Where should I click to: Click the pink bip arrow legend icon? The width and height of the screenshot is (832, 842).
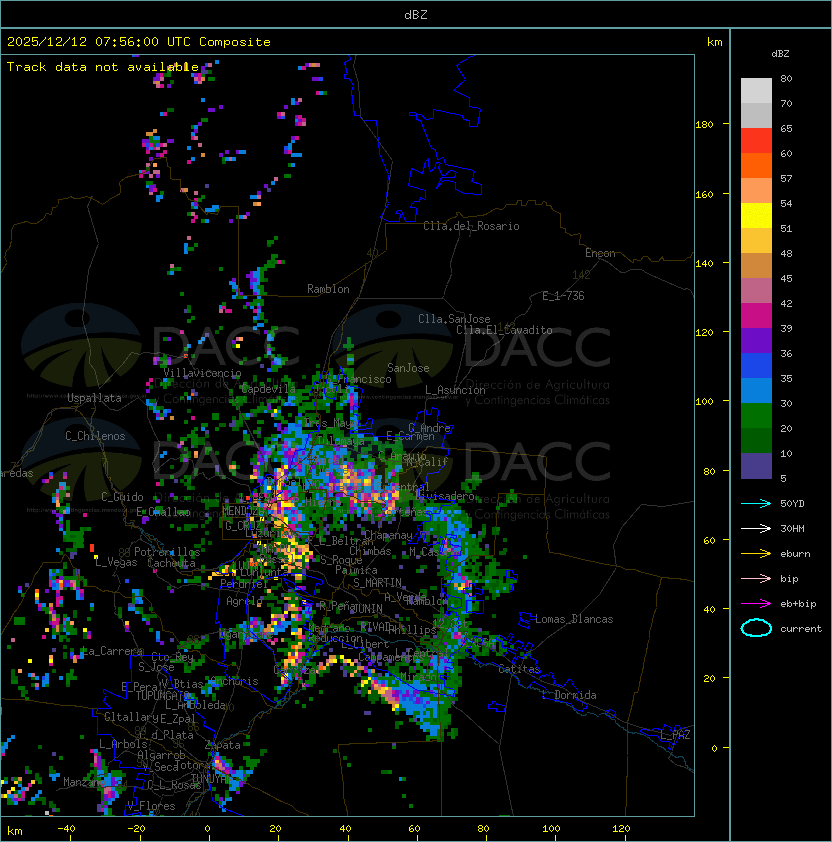(x=756, y=578)
